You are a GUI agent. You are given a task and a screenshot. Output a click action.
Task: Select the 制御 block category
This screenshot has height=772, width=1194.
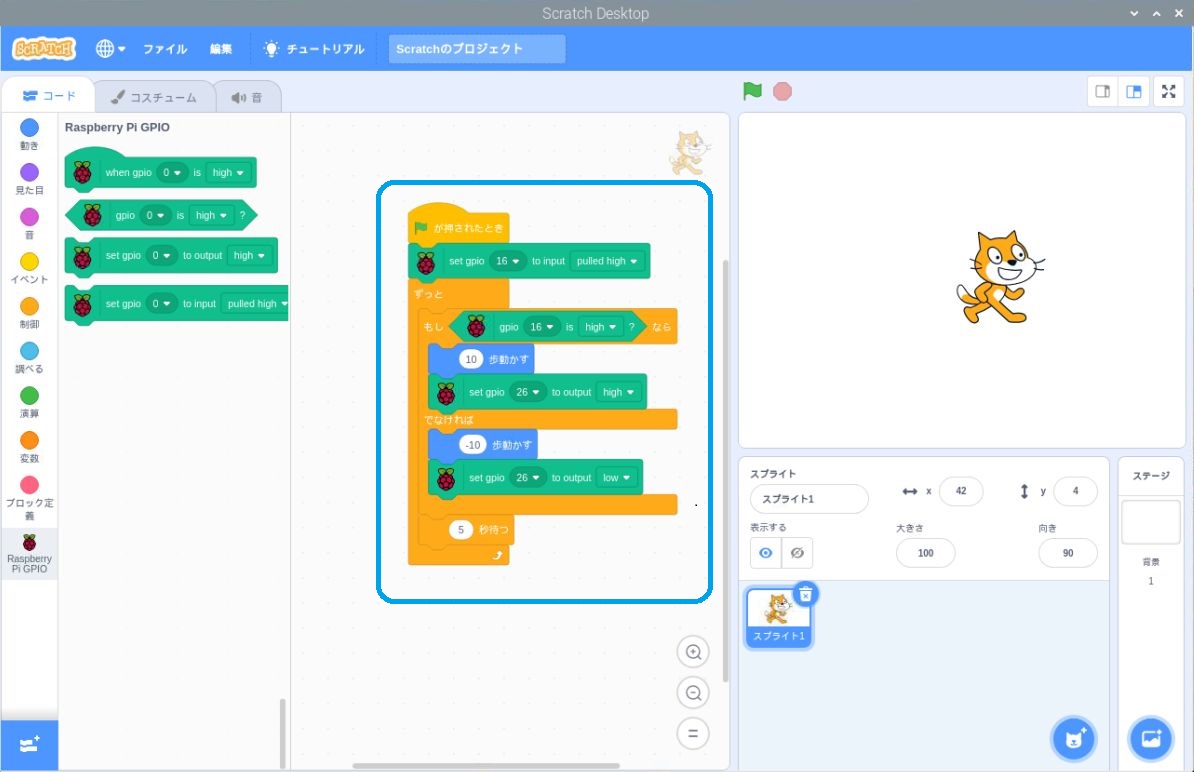tap(29, 313)
